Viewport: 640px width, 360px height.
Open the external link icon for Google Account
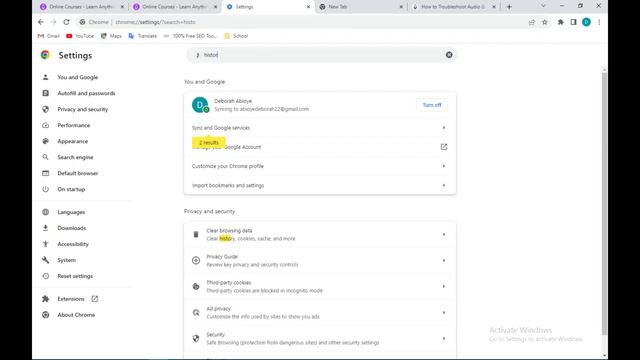pos(444,147)
